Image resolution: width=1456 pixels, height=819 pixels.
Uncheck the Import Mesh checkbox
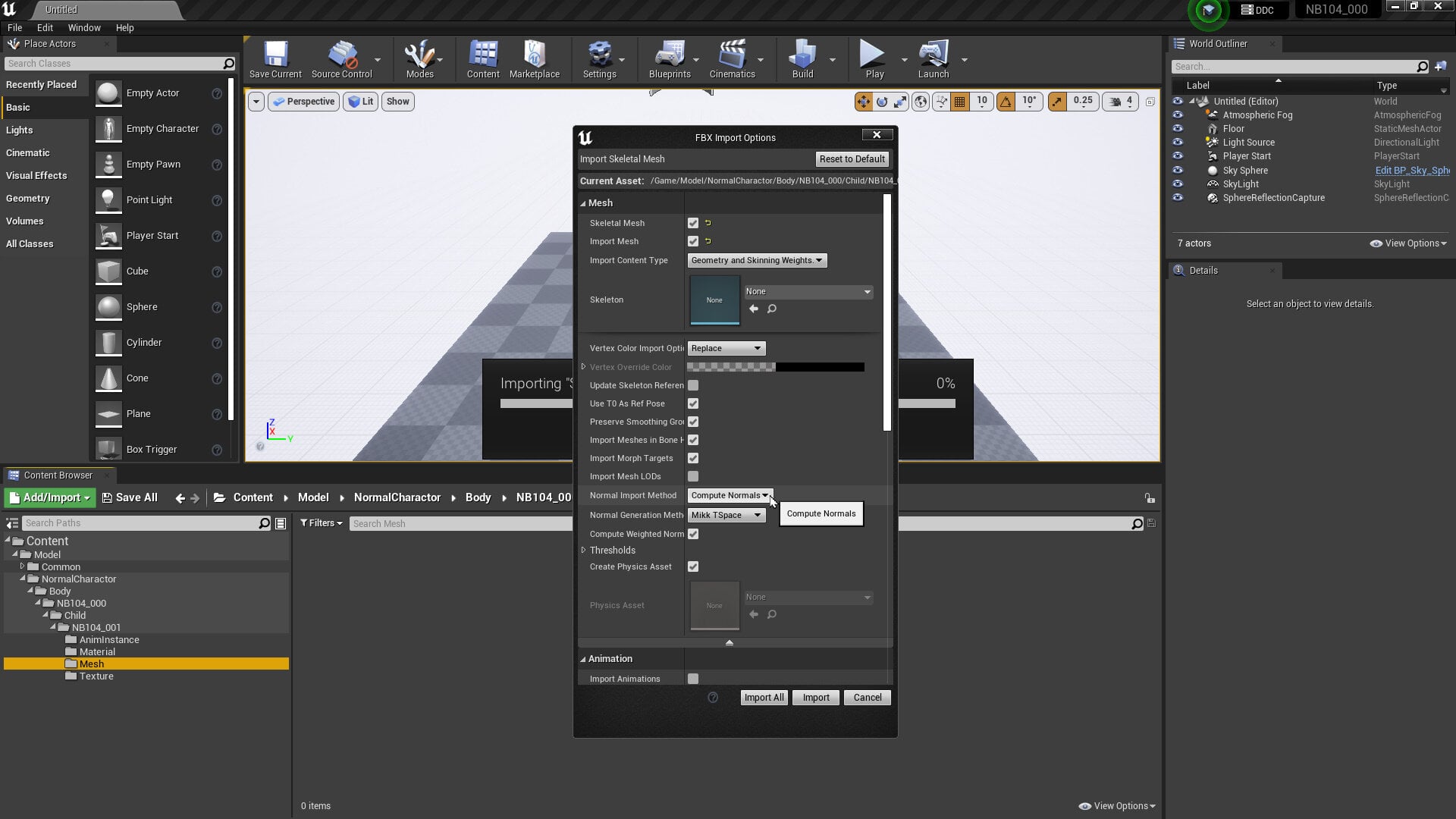click(x=693, y=241)
